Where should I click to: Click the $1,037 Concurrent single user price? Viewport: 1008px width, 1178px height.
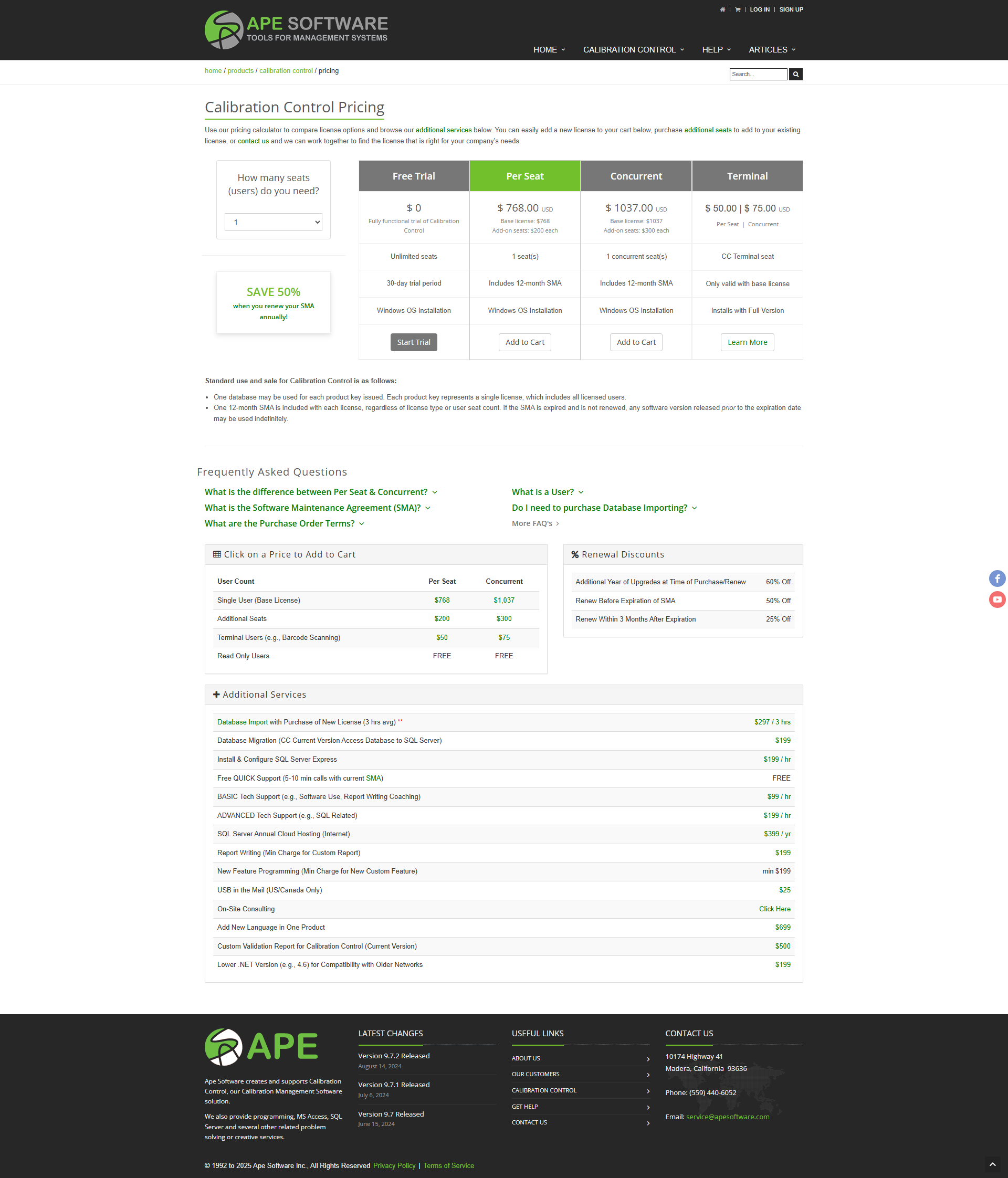(503, 601)
